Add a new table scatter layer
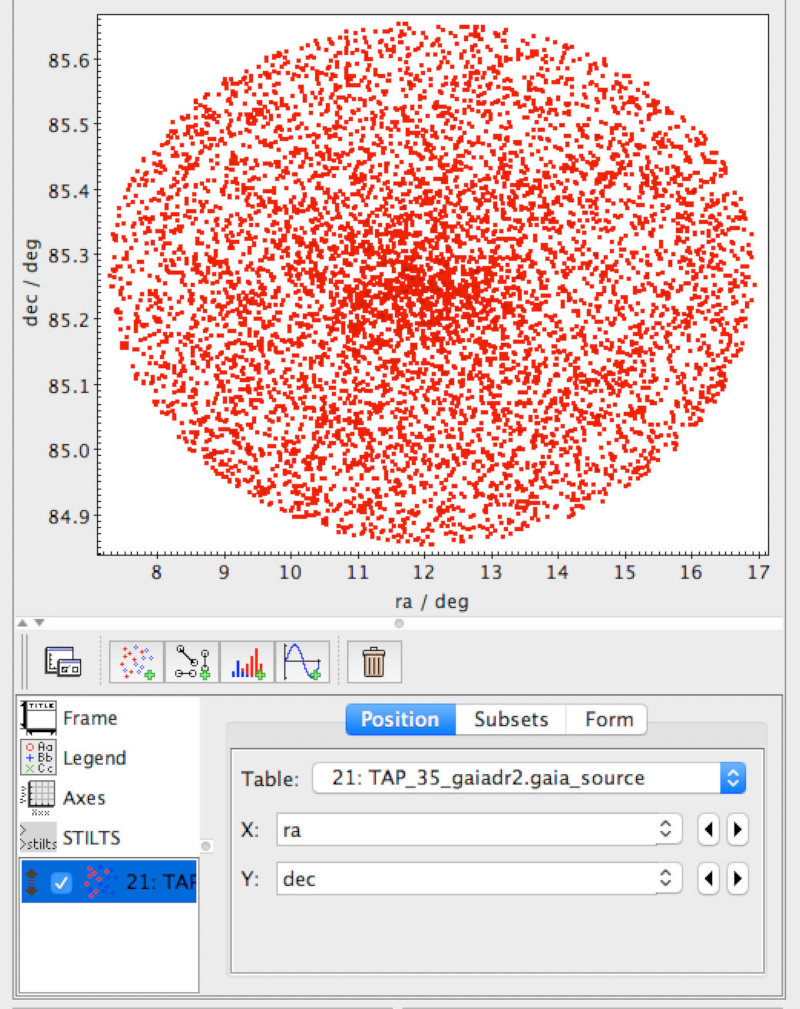The image size is (800, 1009). 136,661
